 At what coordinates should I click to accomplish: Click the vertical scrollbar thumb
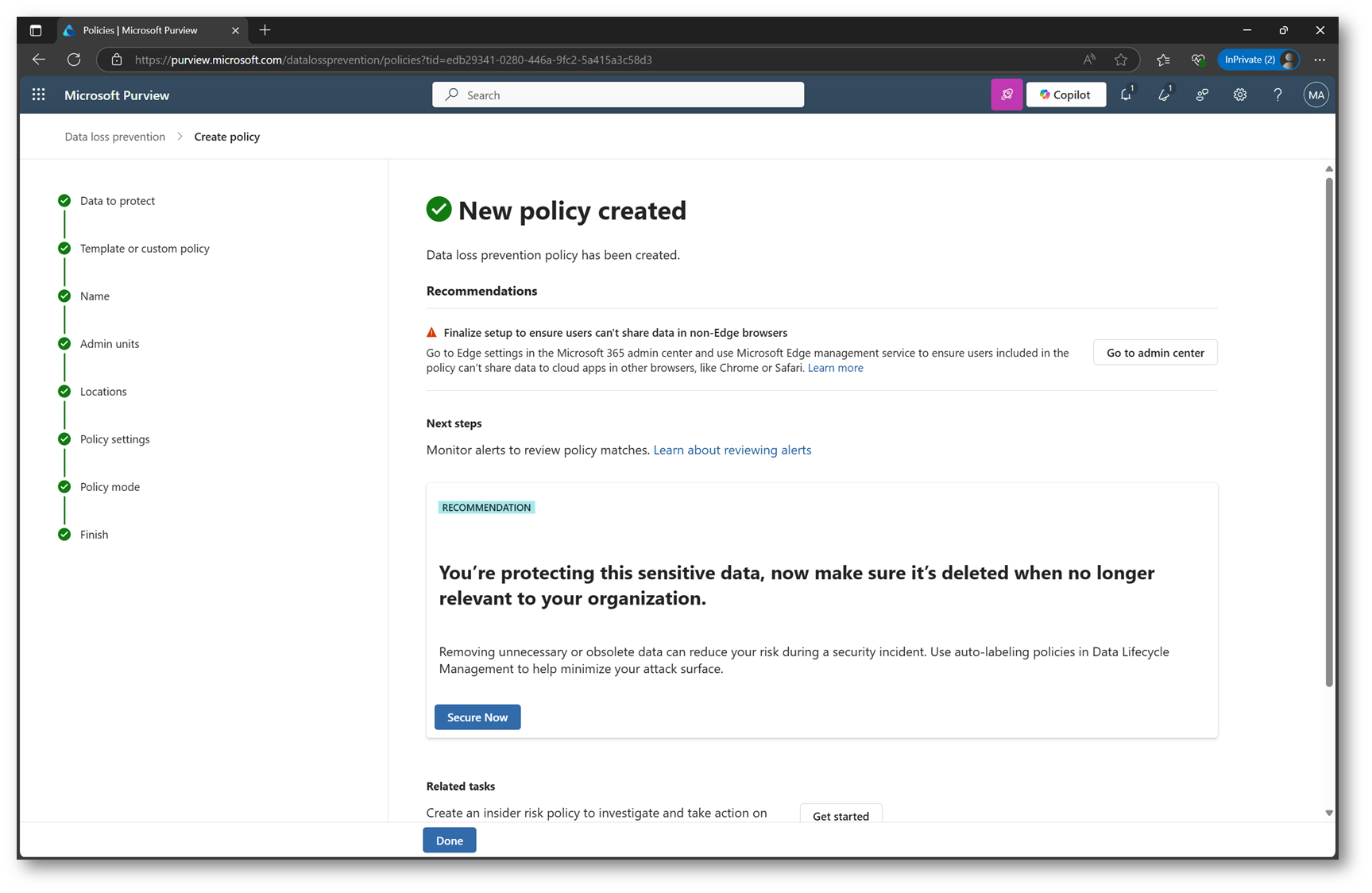click(x=1328, y=432)
